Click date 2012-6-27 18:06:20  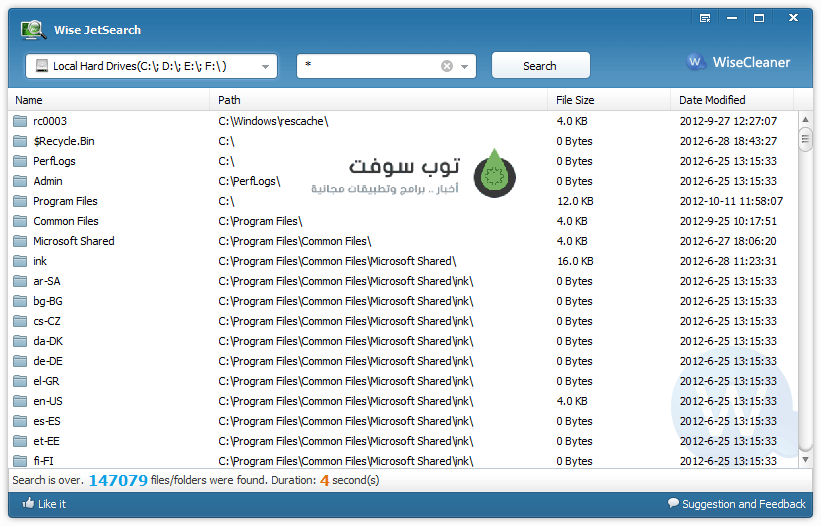728,241
